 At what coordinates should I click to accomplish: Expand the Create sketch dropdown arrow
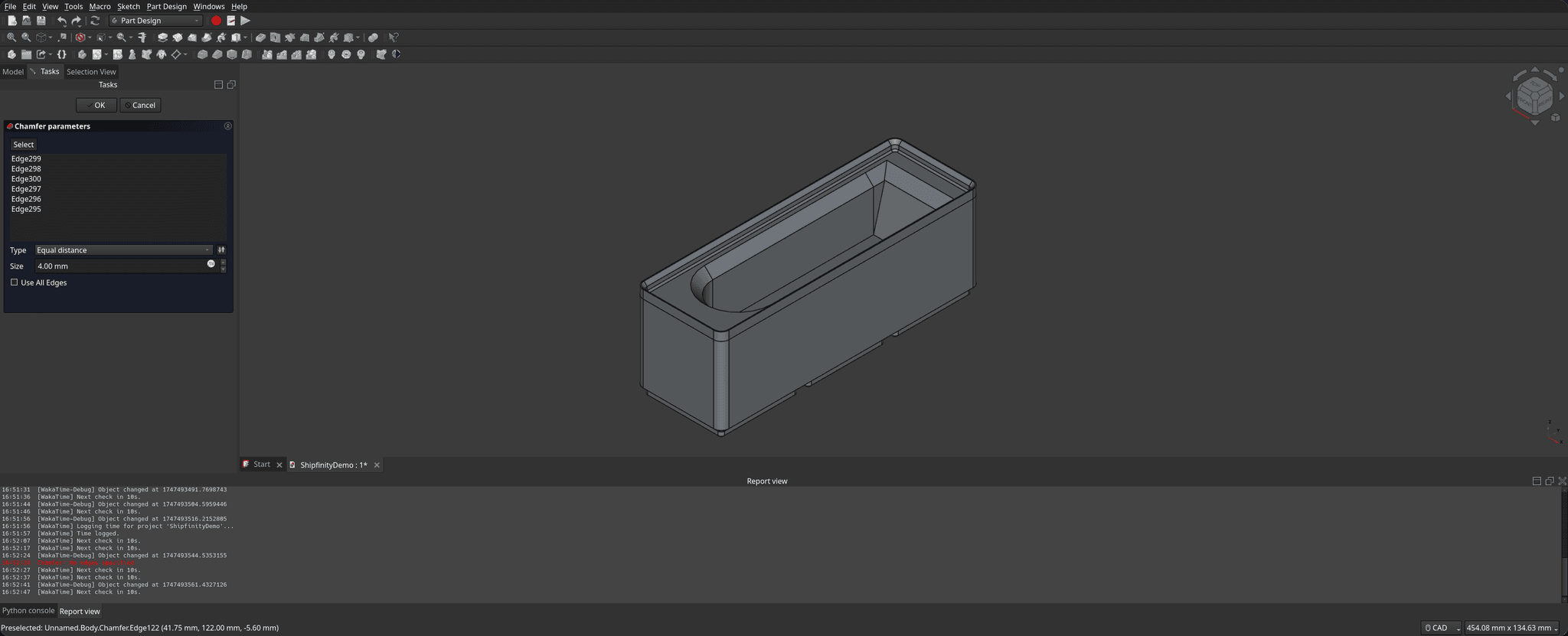tap(106, 54)
